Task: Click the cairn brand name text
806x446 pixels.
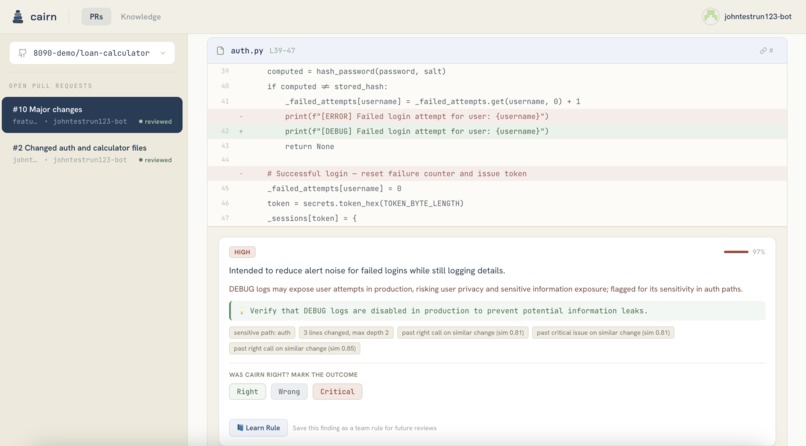Action: (x=43, y=16)
